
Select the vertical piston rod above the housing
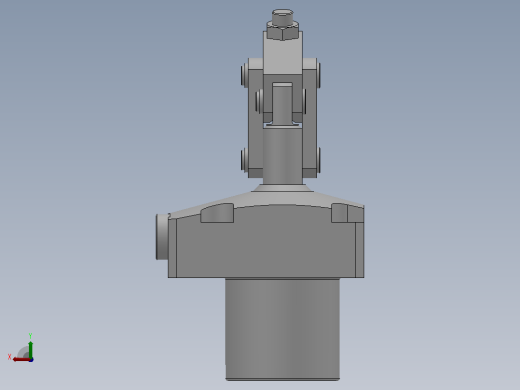[283, 156]
